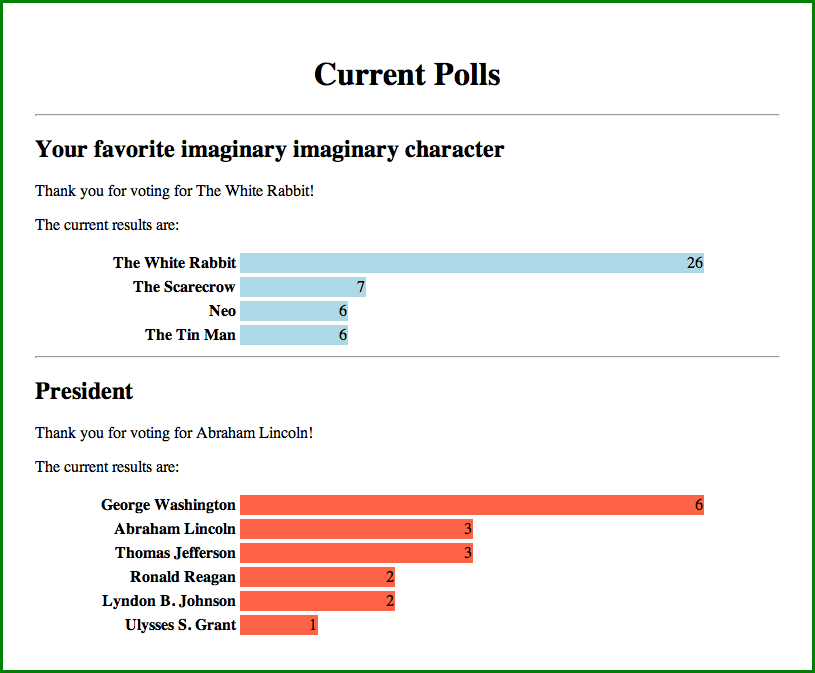This screenshot has width=815, height=673.
Task: Select the Ronald Reagan label
Action: point(183,577)
